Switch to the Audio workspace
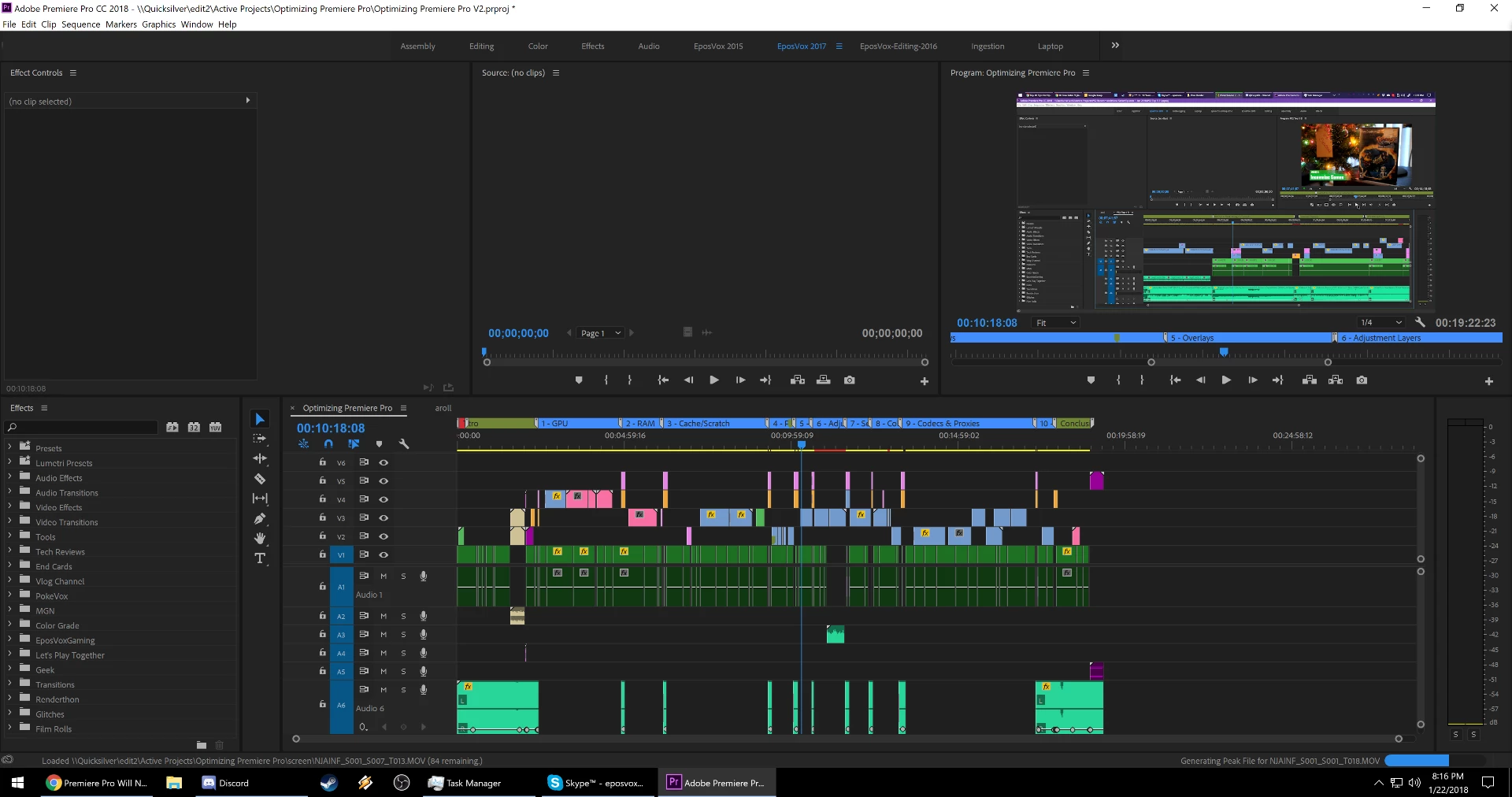The width and height of the screenshot is (1512, 797). (x=649, y=46)
